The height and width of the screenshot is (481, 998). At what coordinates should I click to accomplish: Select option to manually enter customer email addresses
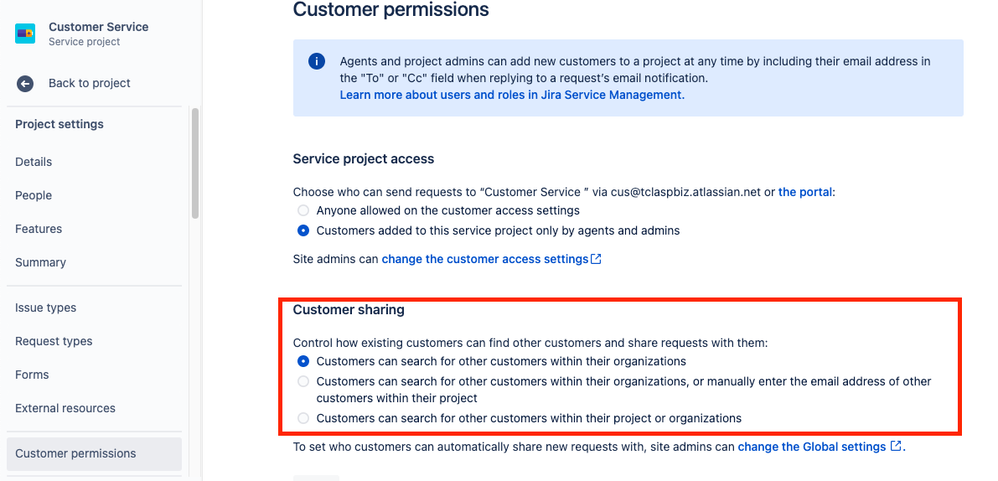click(304, 382)
